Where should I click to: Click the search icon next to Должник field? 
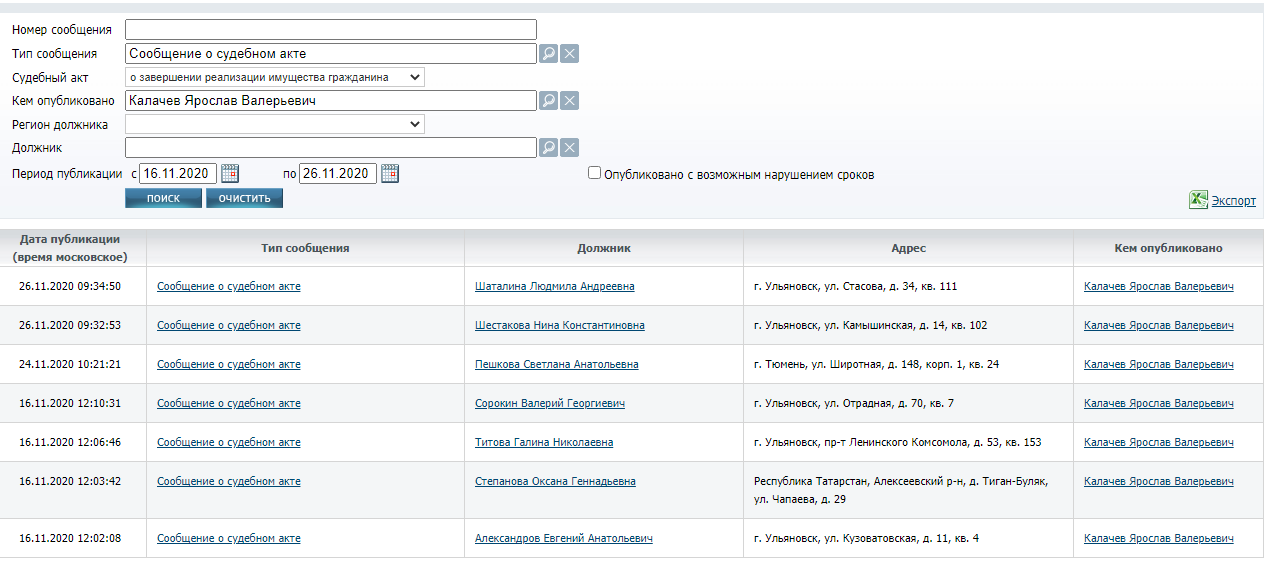(x=548, y=148)
